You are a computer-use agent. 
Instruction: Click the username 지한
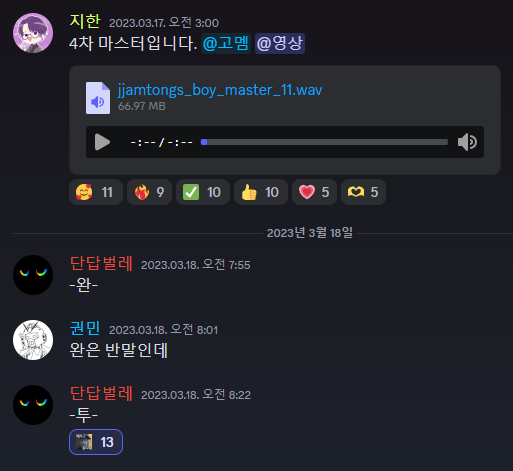[85, 21]
